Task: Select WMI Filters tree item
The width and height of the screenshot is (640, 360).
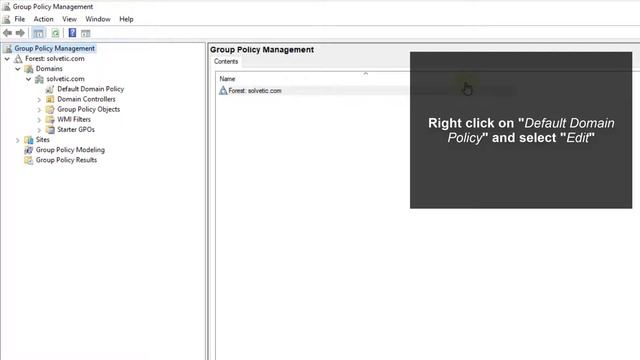Action: 74,120
